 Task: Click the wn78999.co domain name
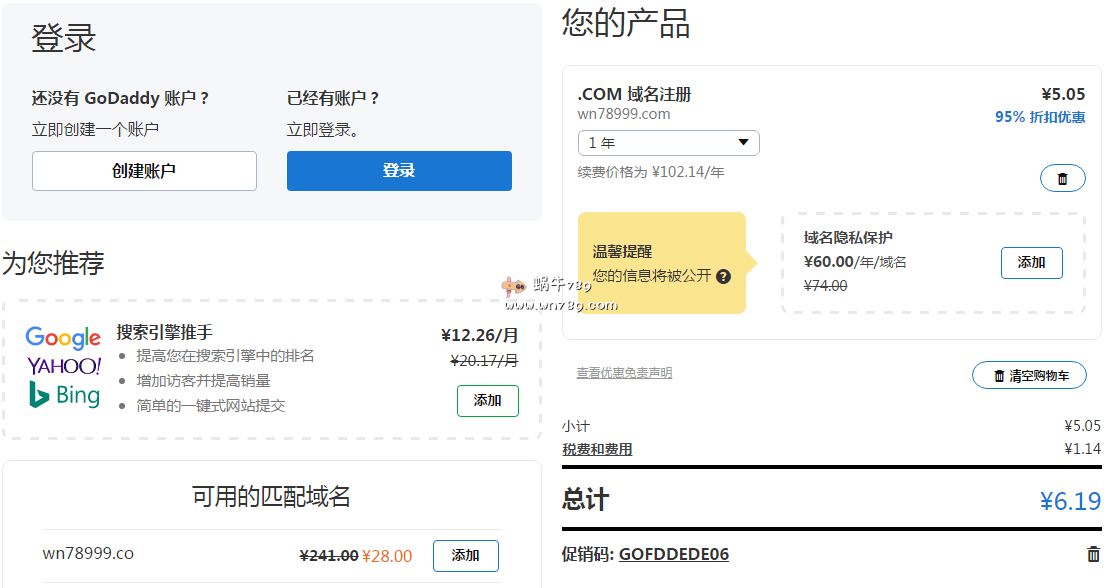pos(88,554)
